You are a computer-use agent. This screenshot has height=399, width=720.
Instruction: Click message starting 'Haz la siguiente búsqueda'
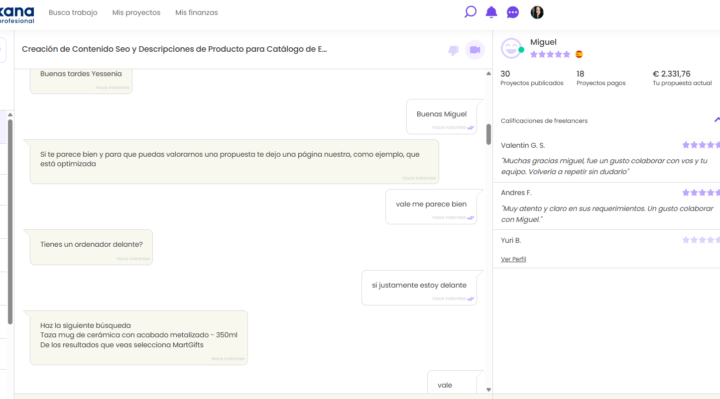[139, 337]
